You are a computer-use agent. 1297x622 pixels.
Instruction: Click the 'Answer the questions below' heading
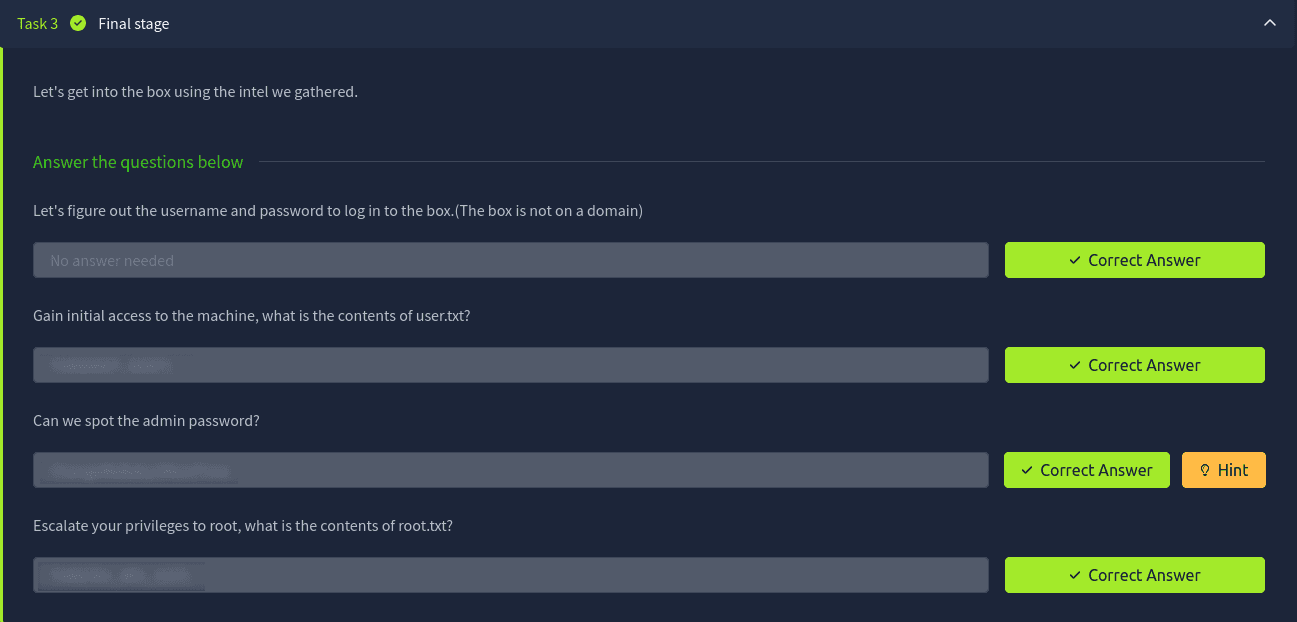click(x=138, y=162)
